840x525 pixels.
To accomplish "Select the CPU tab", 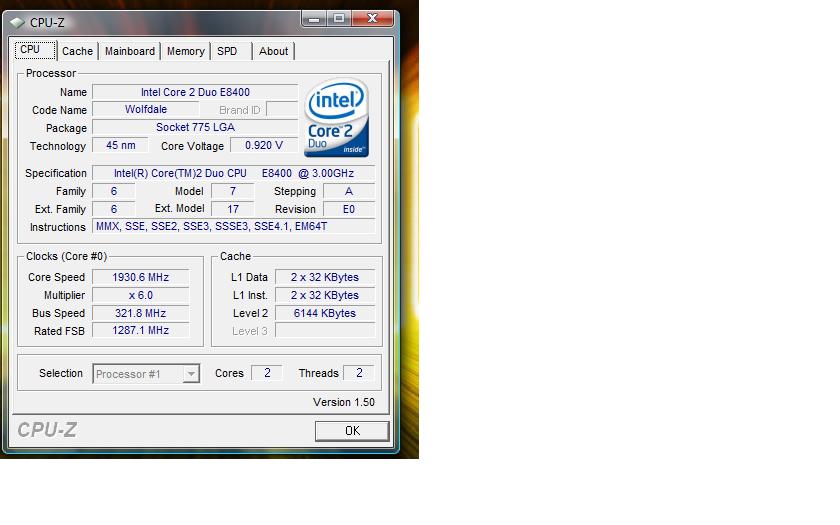I will pos(35,50).
